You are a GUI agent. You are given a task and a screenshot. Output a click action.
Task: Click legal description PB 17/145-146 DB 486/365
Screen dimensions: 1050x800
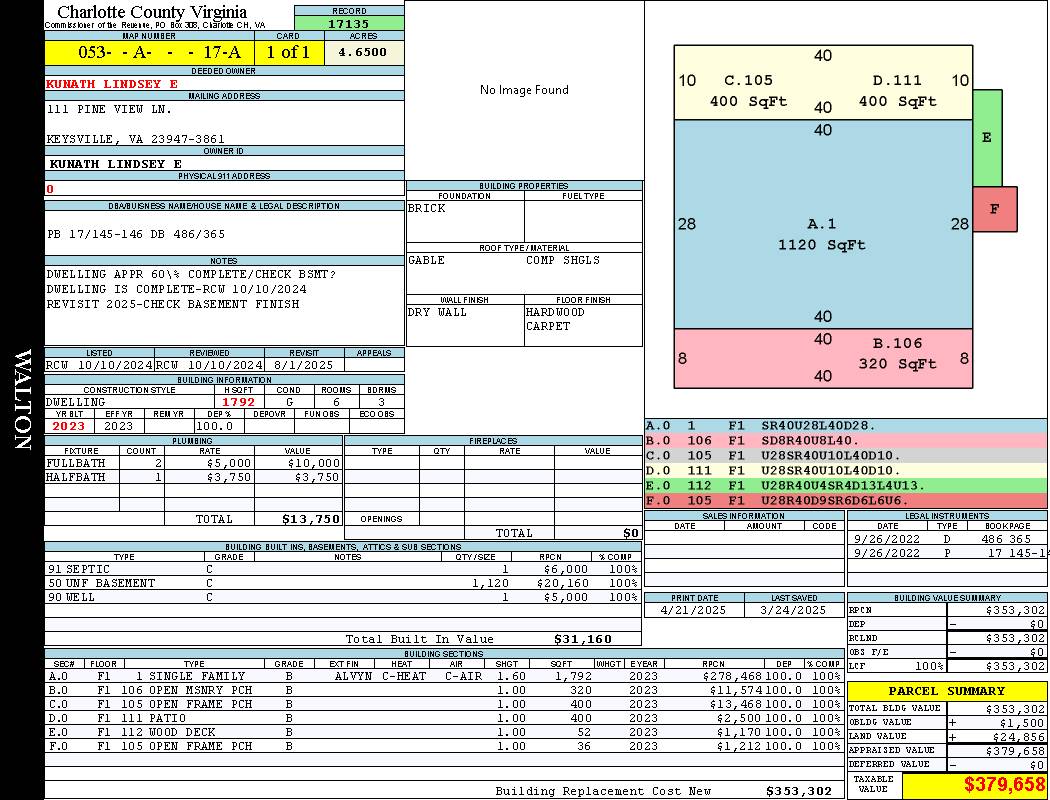coord(136,234)
